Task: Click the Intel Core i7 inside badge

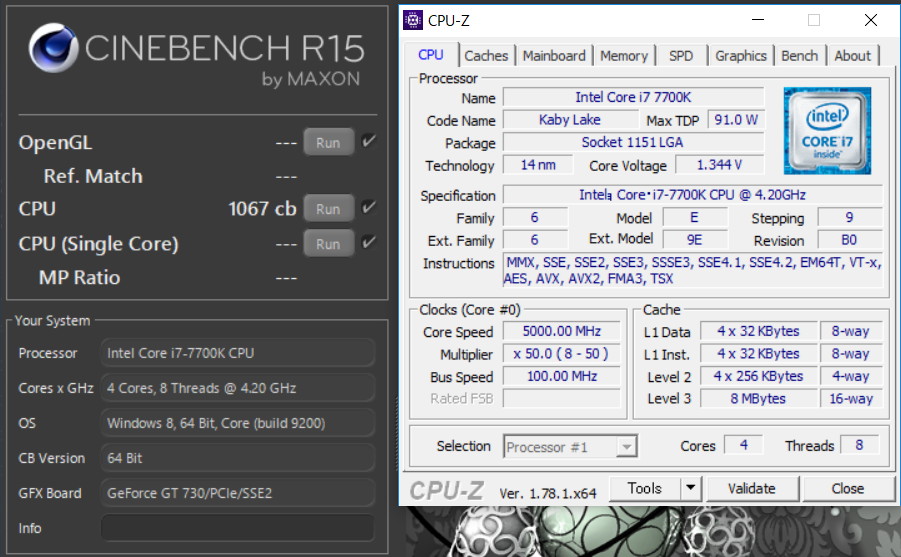Action: coord(827,130)
